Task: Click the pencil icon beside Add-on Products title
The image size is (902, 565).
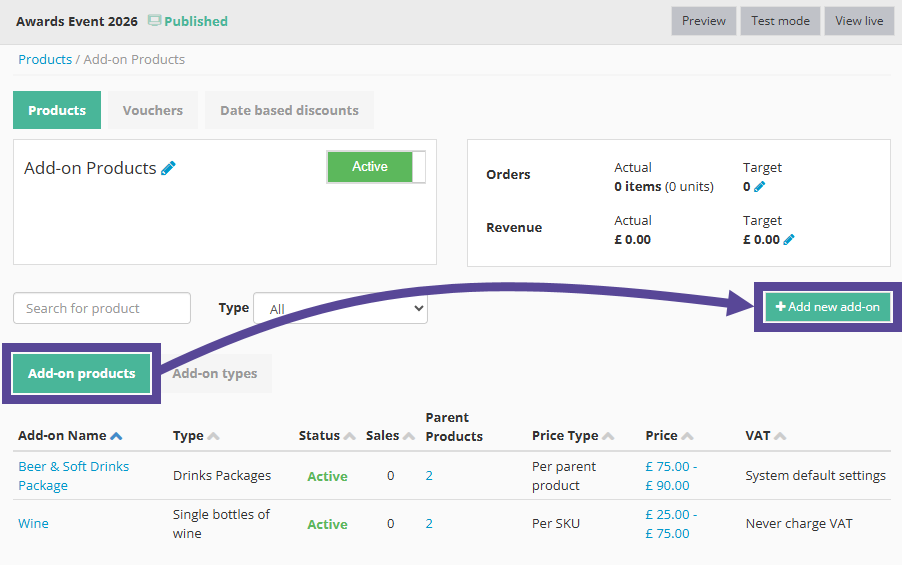Action: click(x=168, y=168)
